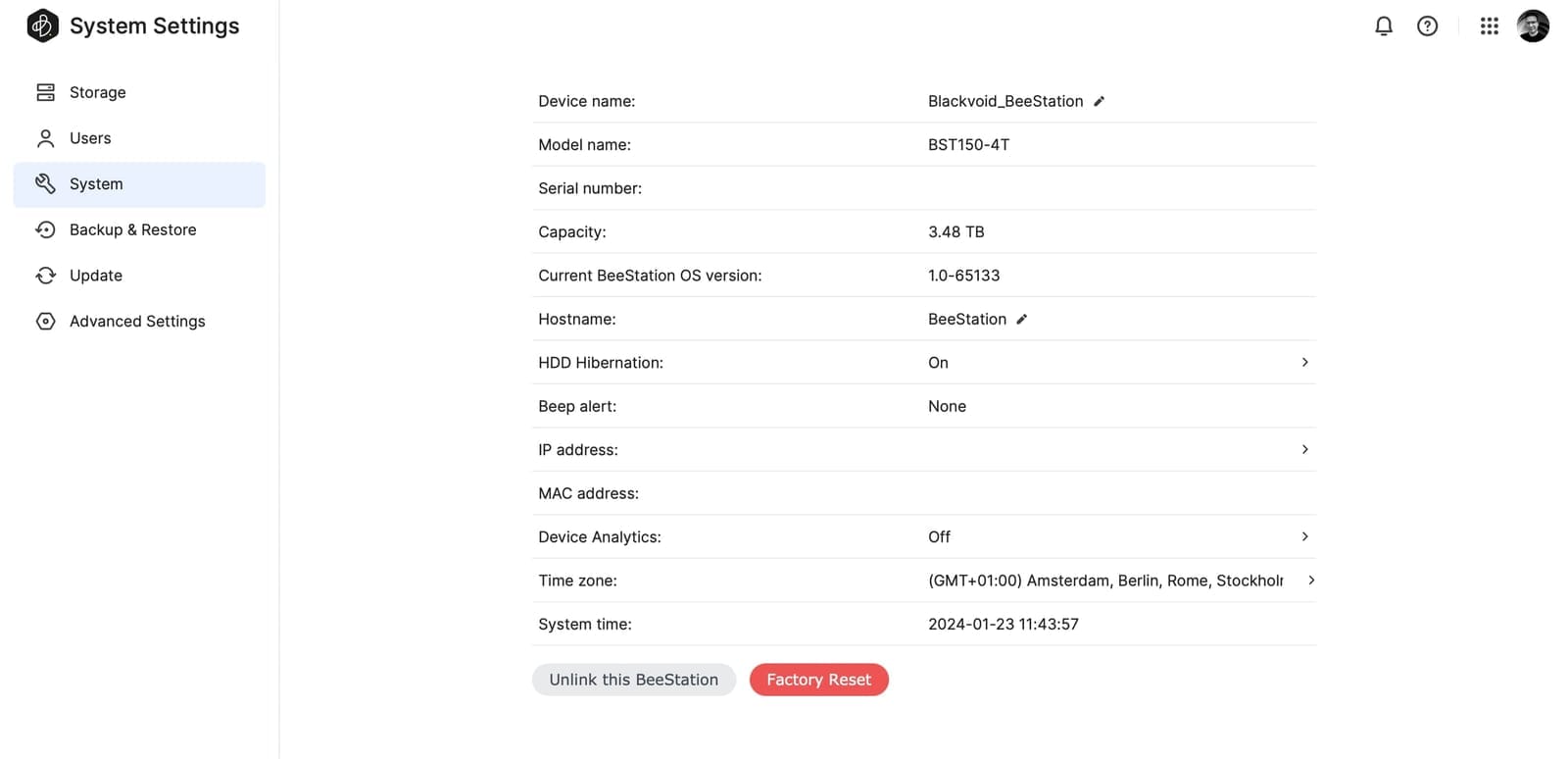Image resolution: width=1568 pixels, height=759 pixels.
Task: Open Backup & Restore section
Action: pos(139,229)
